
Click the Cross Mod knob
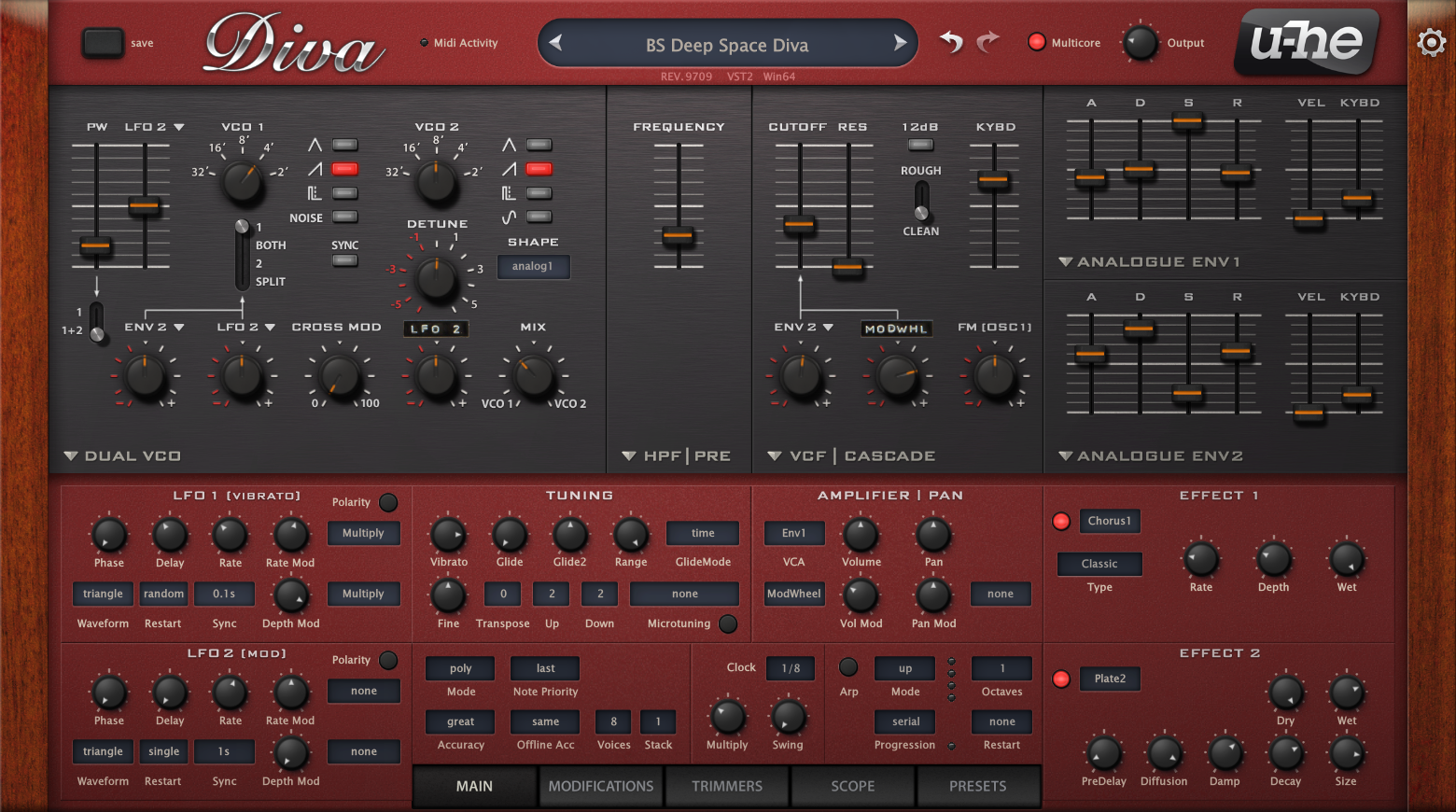(339, 376)
